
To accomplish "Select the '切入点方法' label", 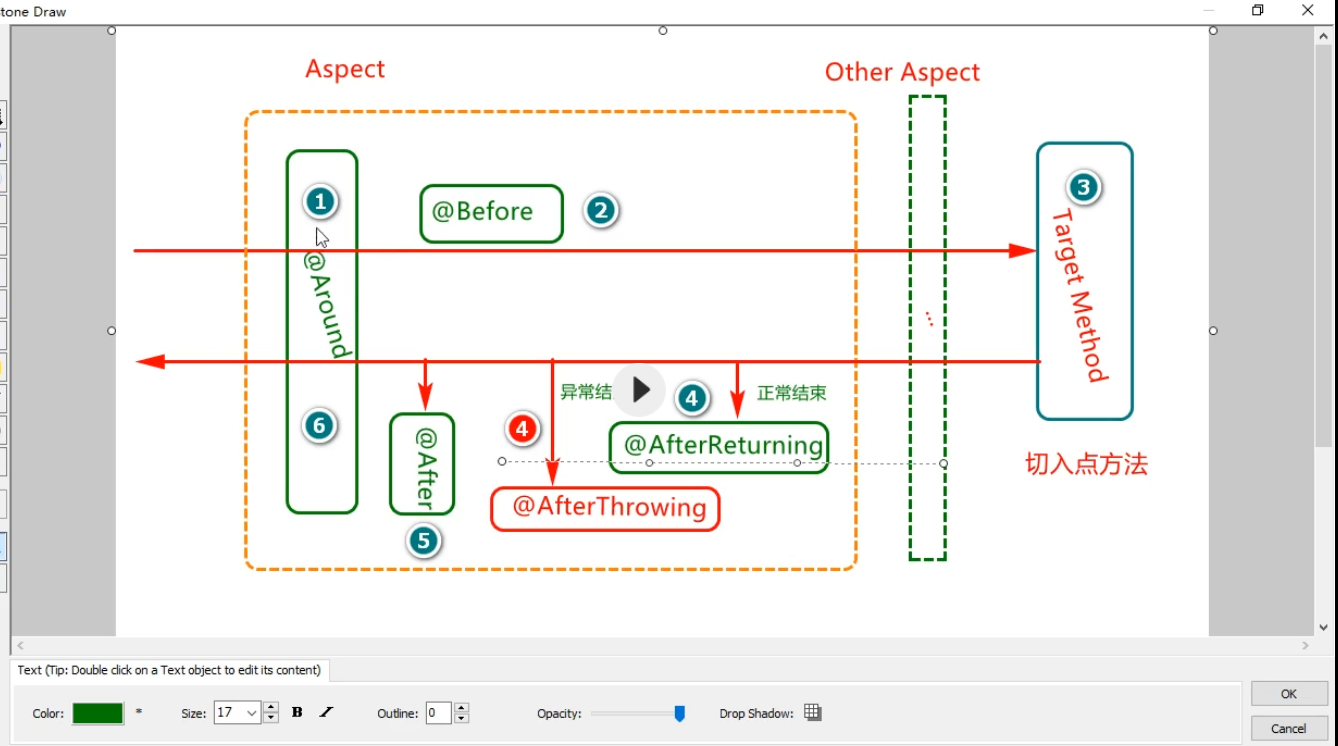I will pos(1086,464).
